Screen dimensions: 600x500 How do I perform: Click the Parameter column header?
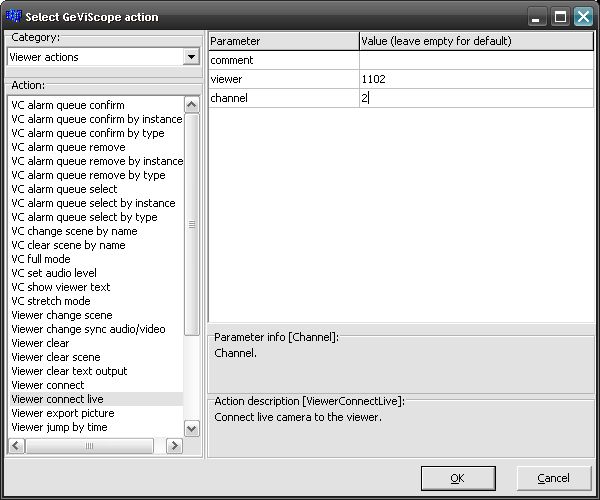tap(283, 41)
